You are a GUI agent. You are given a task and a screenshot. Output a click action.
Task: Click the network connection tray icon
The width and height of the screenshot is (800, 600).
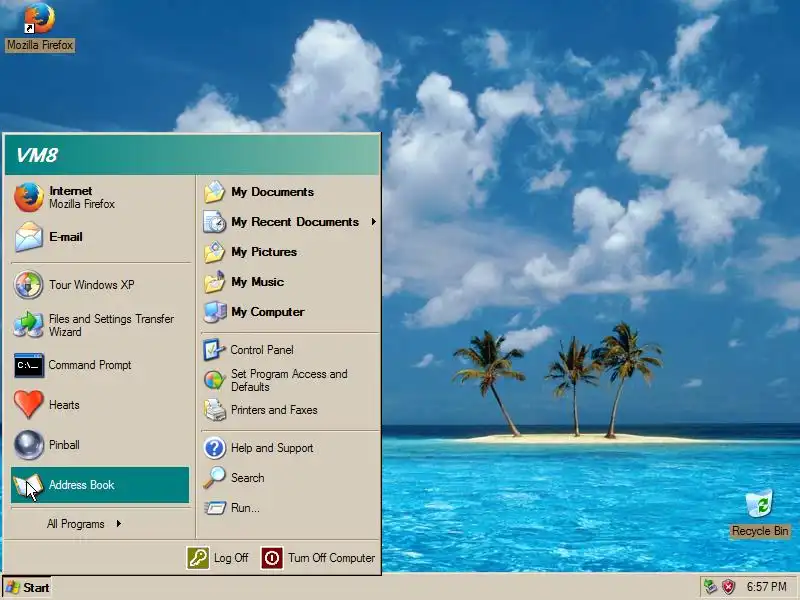click(710, 587)
